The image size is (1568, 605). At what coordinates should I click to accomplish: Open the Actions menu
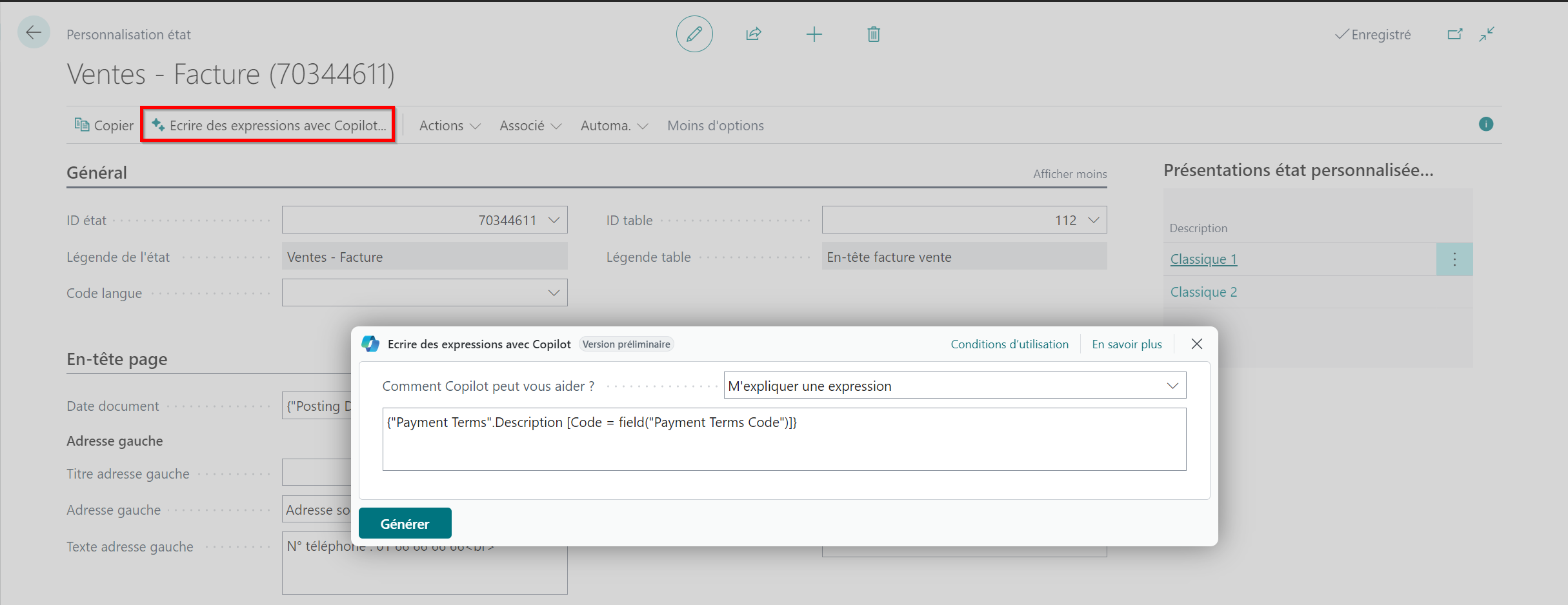[x=450, y=126]
